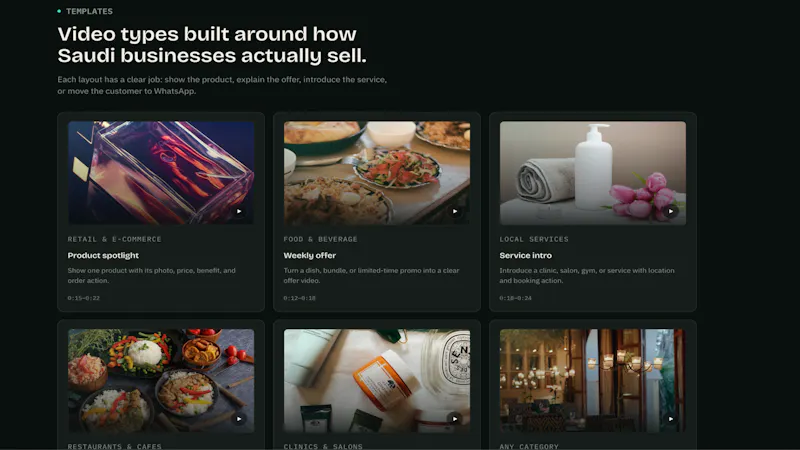Viewport: 800px width, 450px height.
Task: Play the Service intro video preview
Action: pos(670,211)
